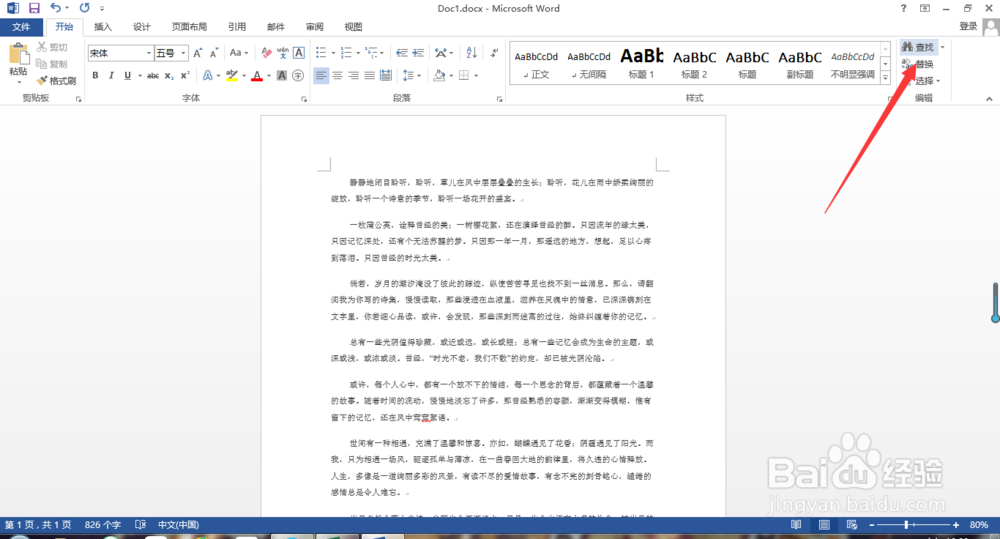
Task: Increase paragraph indent
Action: 418,53
